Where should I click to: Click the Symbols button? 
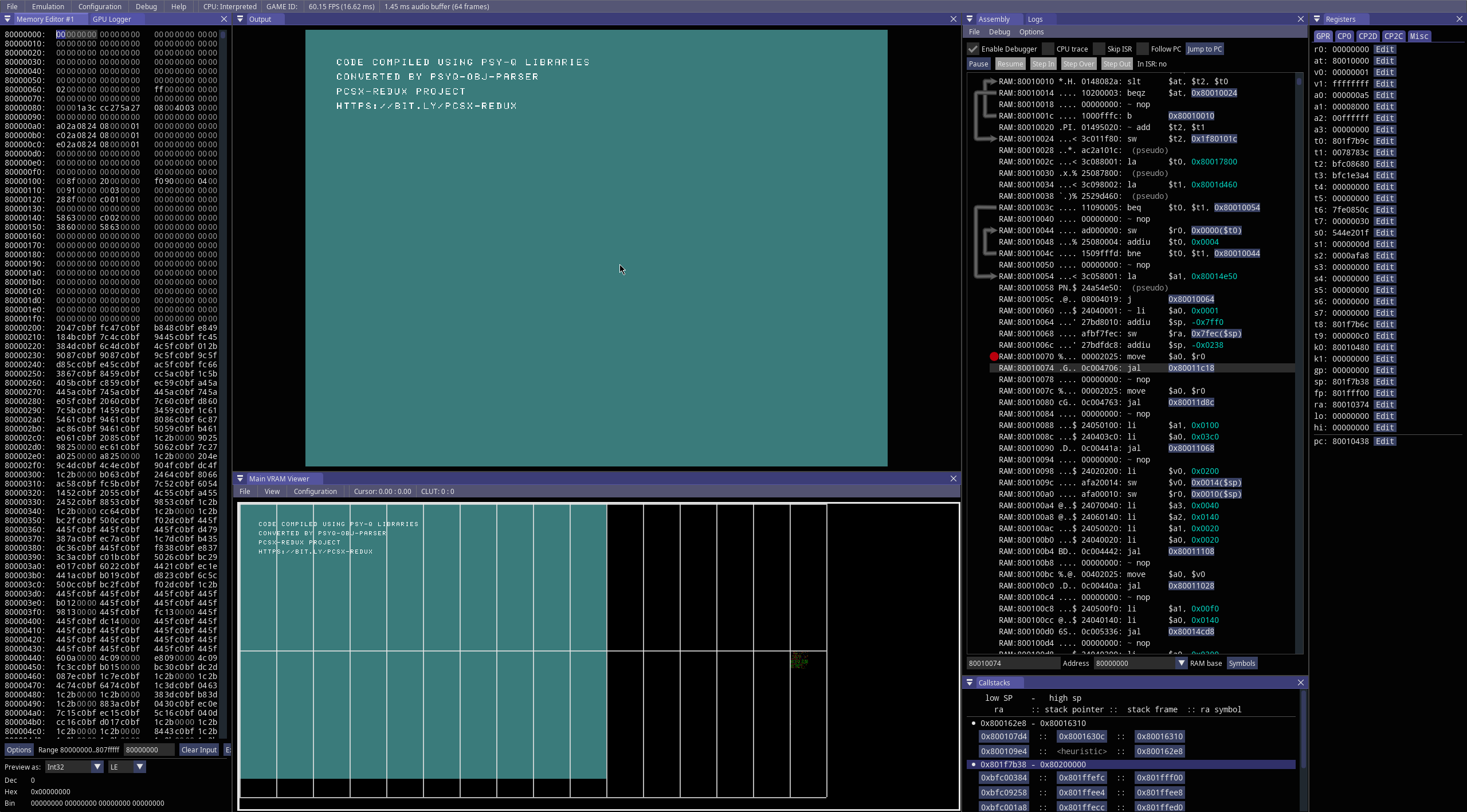(1242, 663)
